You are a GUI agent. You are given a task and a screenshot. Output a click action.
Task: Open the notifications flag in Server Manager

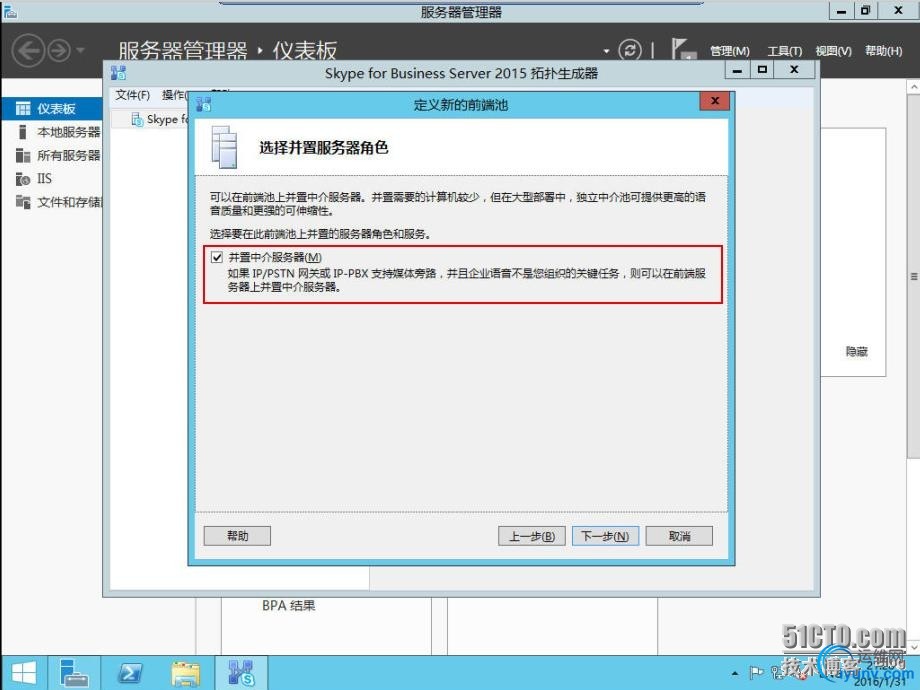[684, 49]
